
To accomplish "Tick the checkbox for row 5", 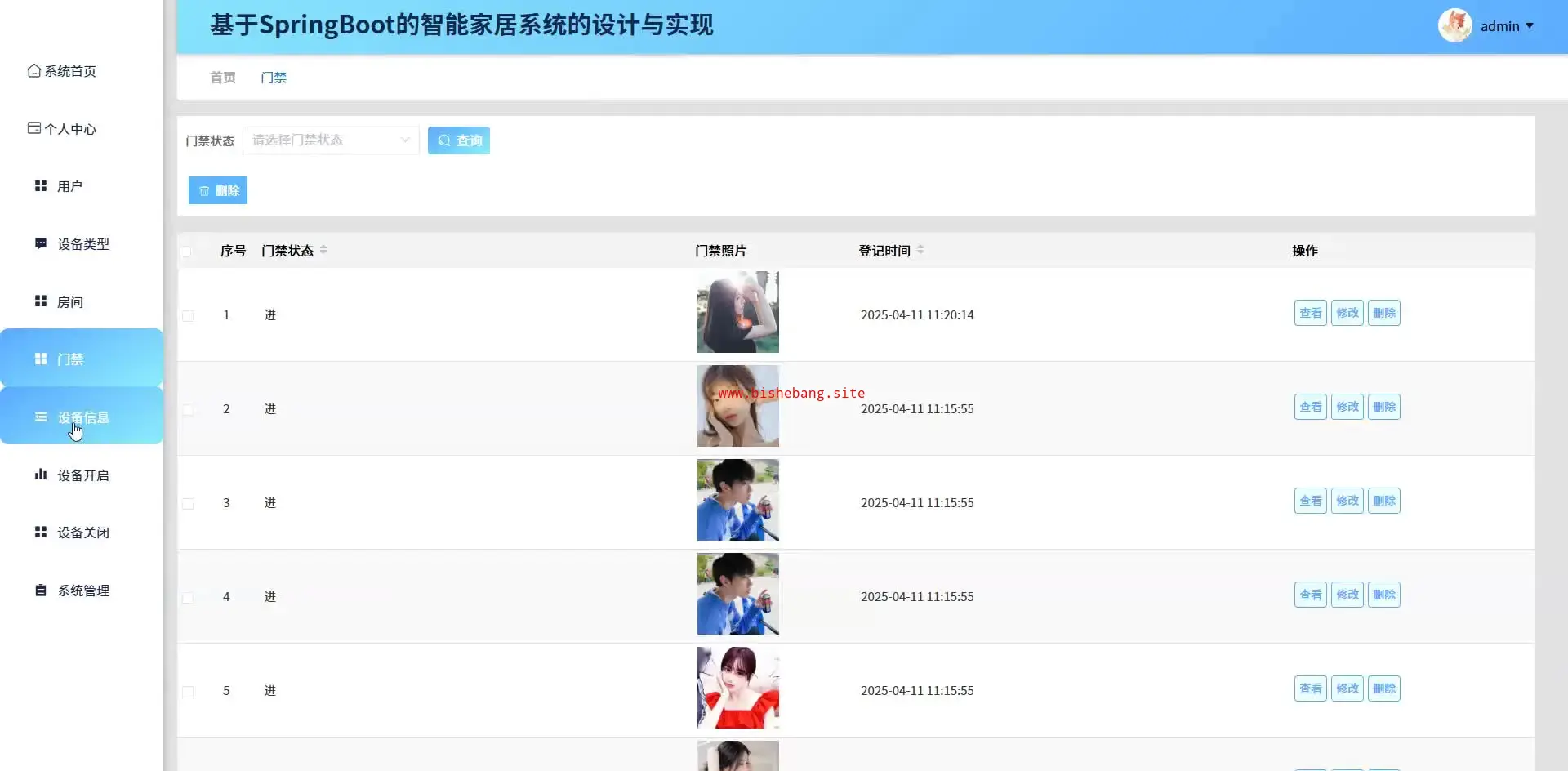I will (x=188, y=691).
